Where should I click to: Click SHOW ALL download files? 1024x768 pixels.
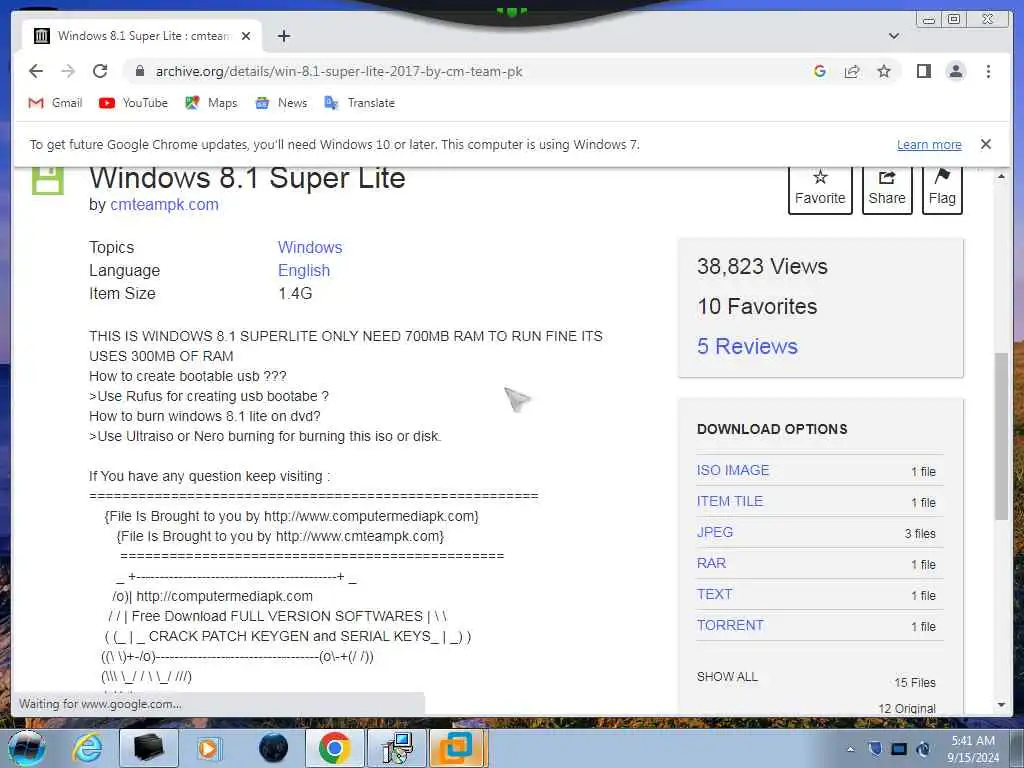[728, 677]
